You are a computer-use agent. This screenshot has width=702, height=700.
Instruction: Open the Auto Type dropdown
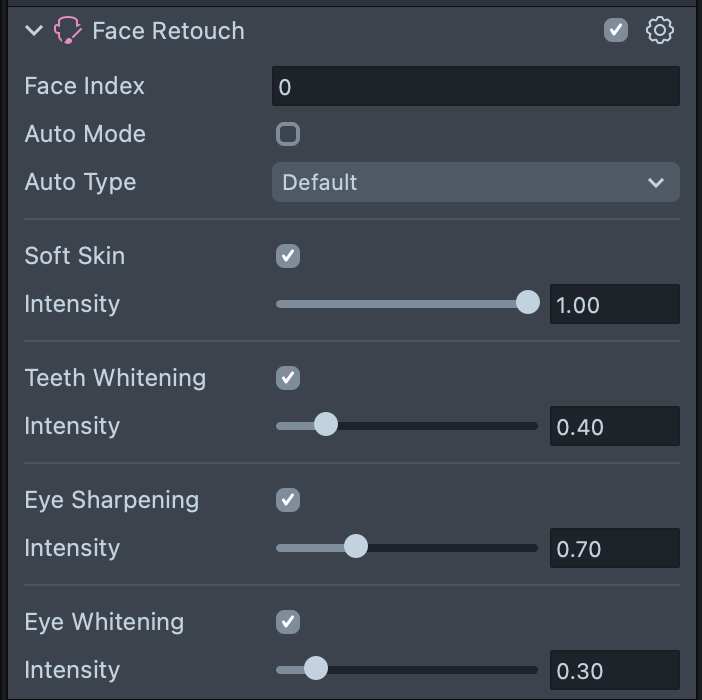click(x=475, y=182)
